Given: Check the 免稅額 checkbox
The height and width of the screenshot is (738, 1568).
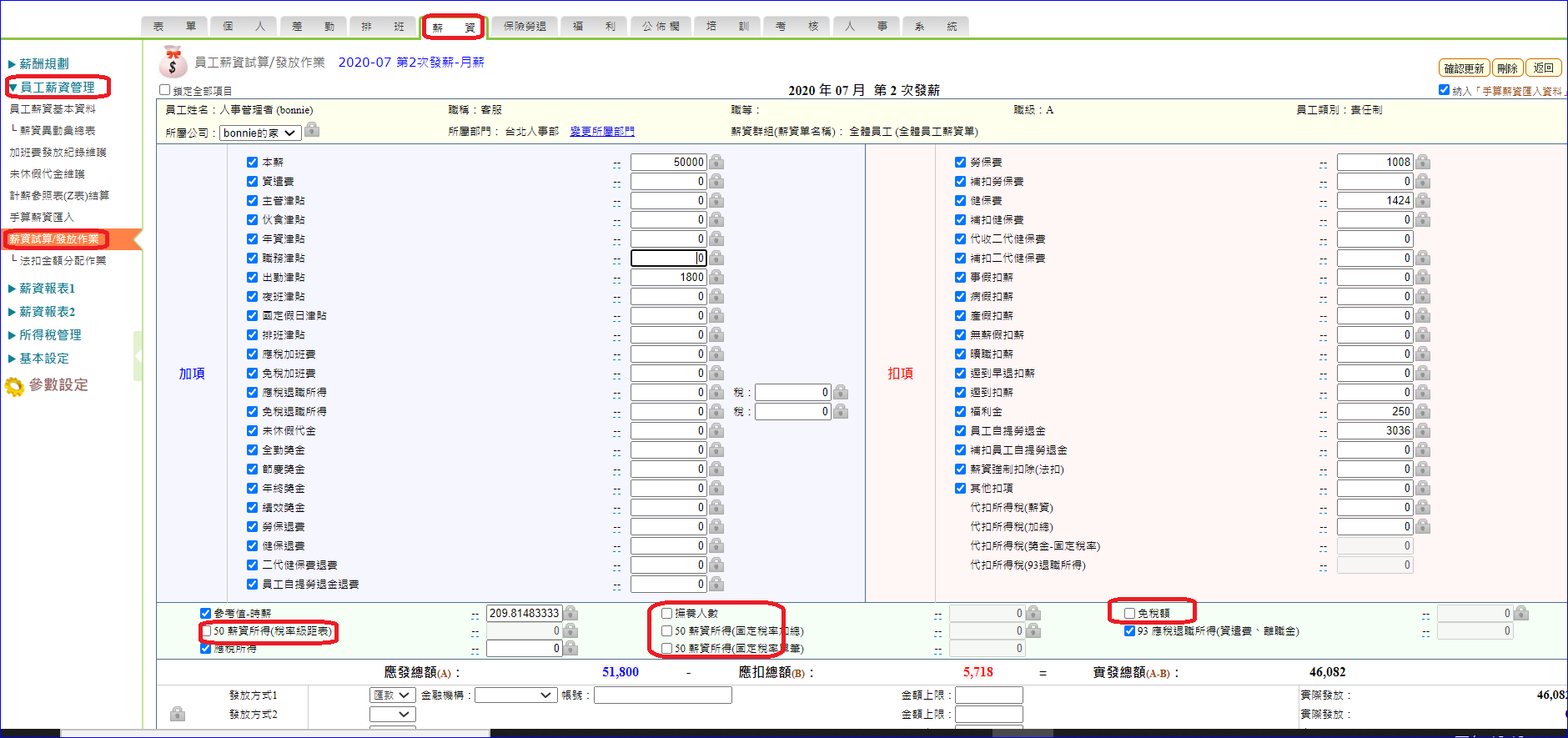Looking at the screenshot, I should coord(1129,613).
